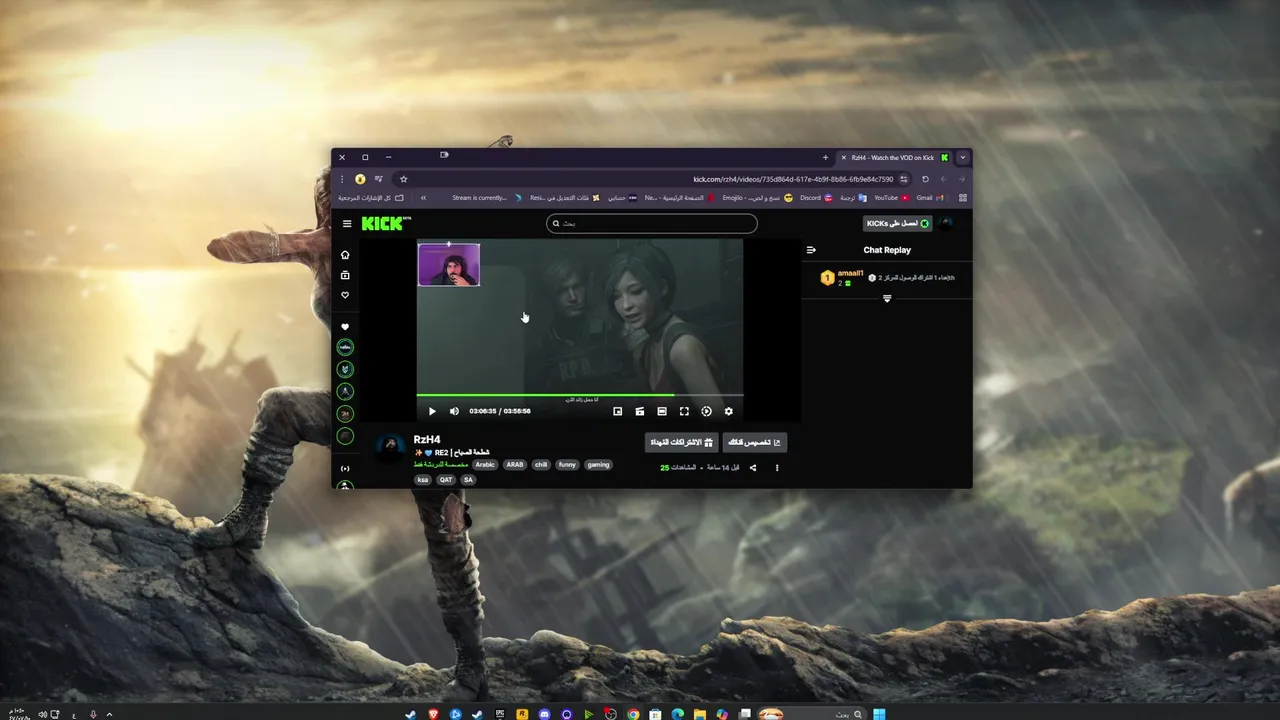Select the gaming tag

598,465
